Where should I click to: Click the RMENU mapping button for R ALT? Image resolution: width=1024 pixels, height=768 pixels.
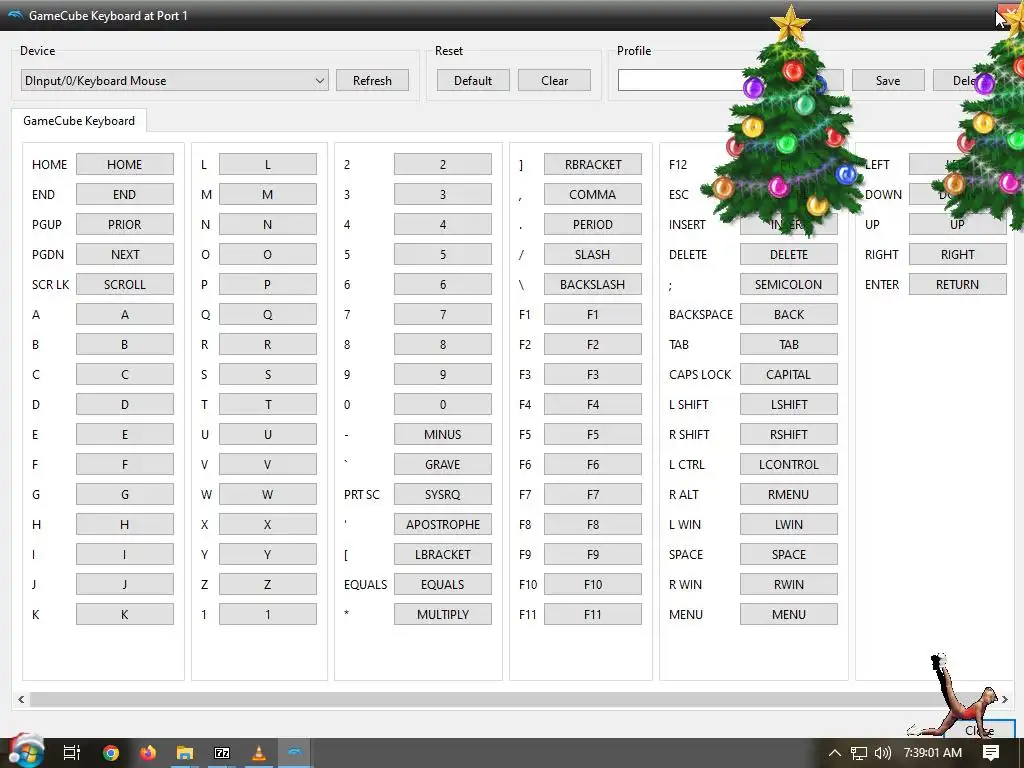click(789, 494)
